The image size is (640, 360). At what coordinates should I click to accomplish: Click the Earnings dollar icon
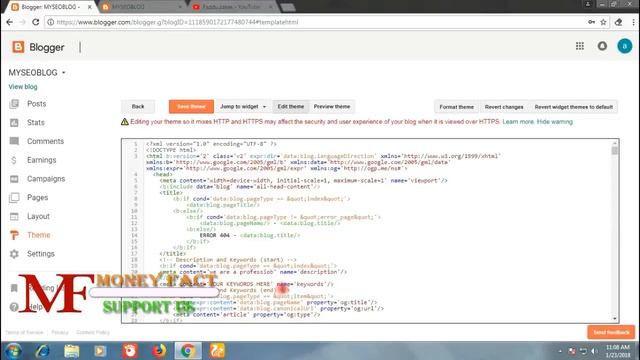pyautogui.click(x=14, y=160)
